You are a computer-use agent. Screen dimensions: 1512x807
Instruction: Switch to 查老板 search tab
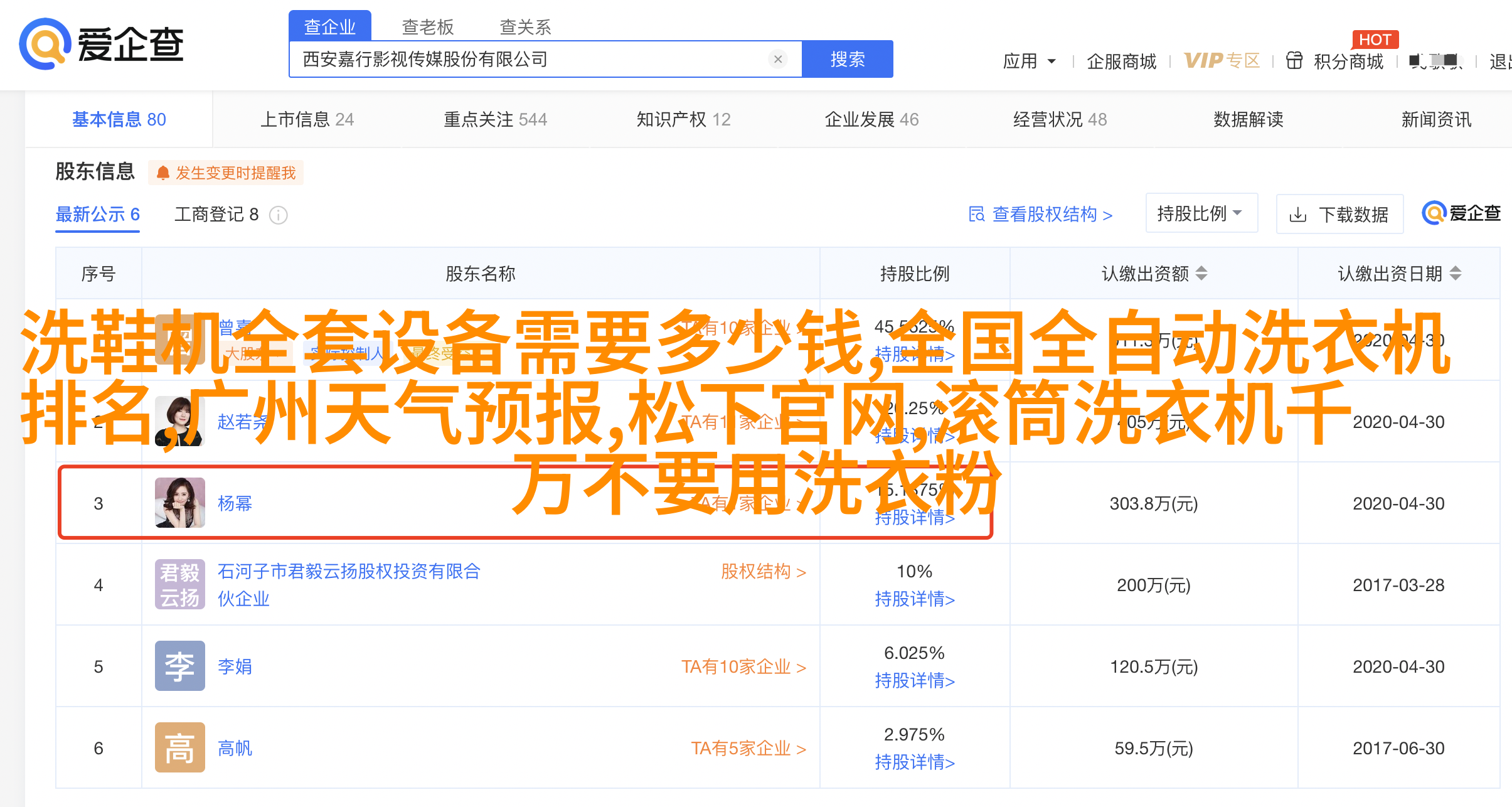428,26
